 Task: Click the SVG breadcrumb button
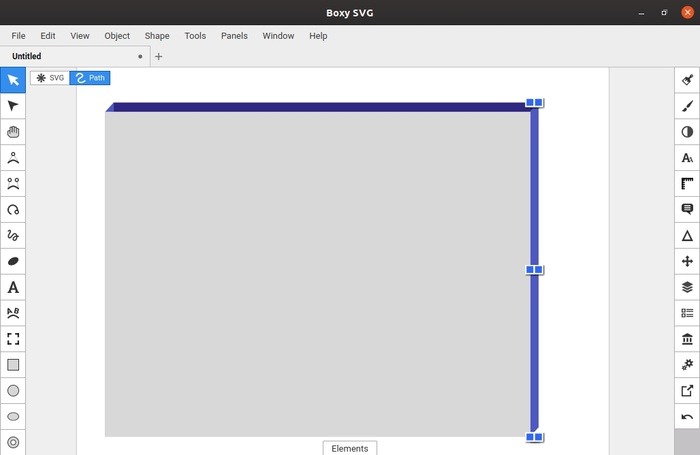point(50,78)
